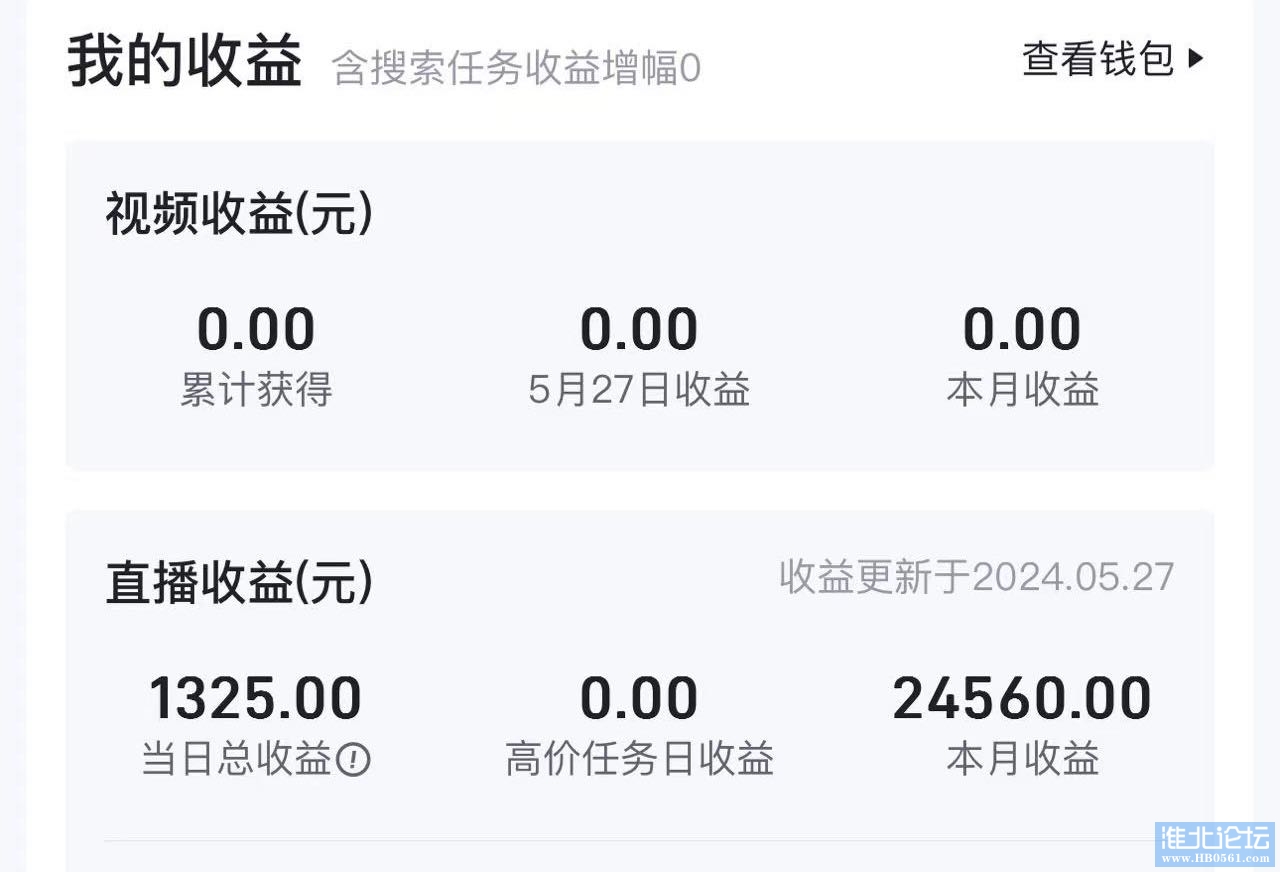This screenshot has height=872, width=1280.
Task: Click the arrow next to 查看钱包
Action: 1196,59
